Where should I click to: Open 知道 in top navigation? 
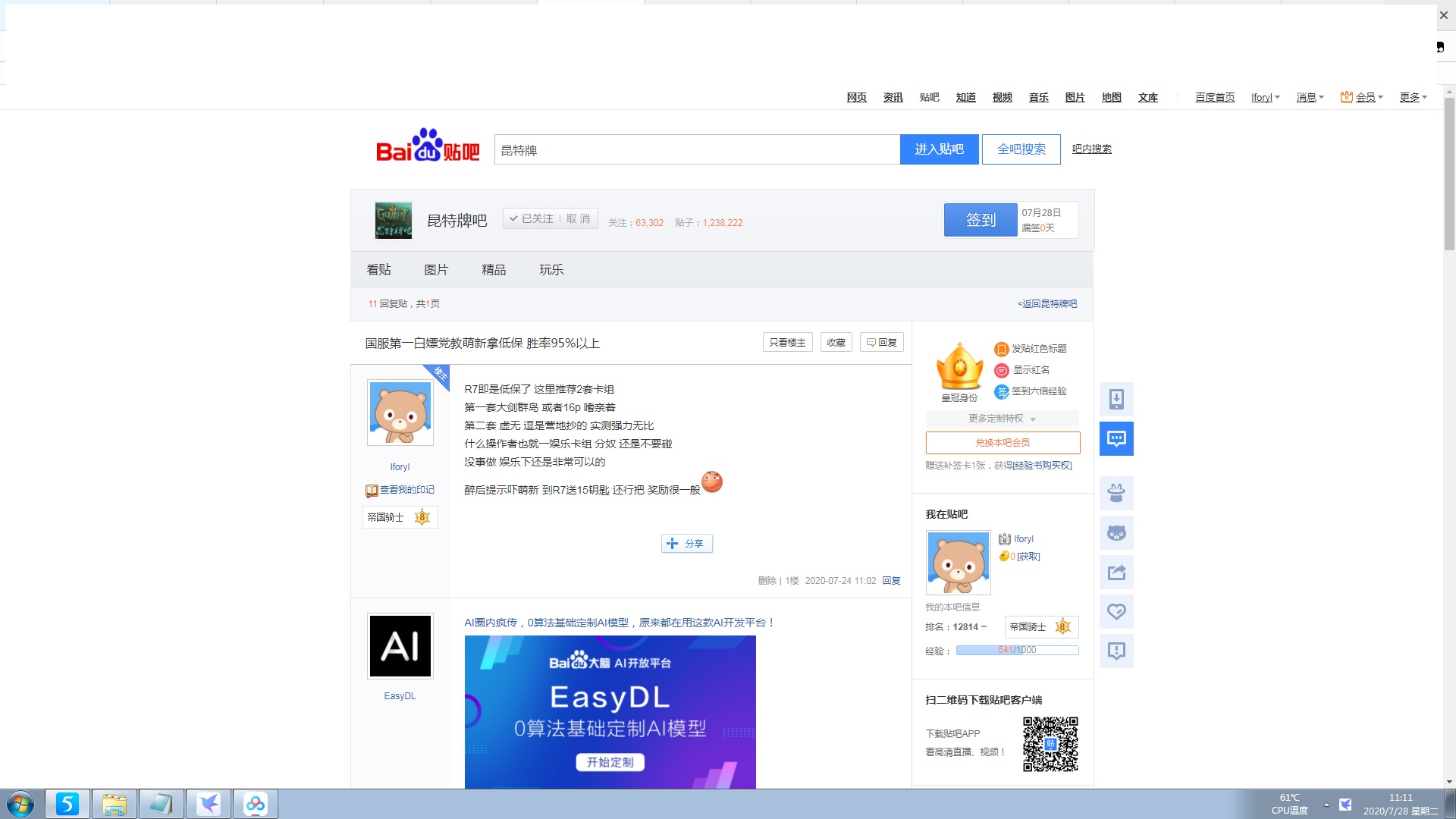point(965,97)
